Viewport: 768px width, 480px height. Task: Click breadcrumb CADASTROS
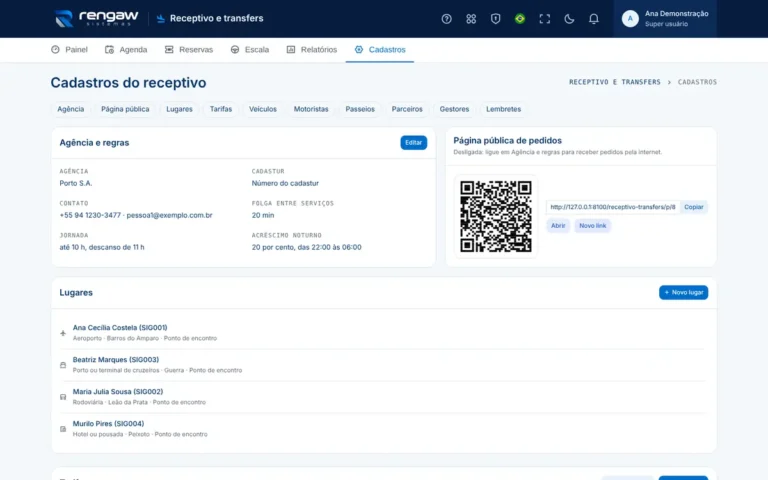(x=697, y=82)
